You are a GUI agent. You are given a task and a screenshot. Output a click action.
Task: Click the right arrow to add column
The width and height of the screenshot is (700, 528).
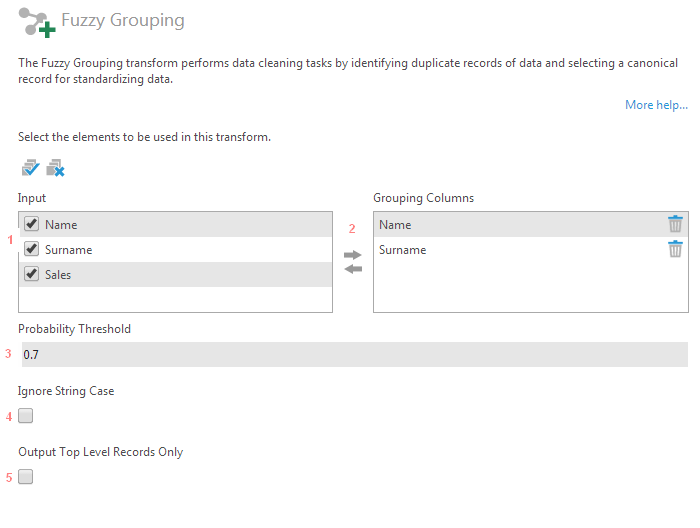352,255
